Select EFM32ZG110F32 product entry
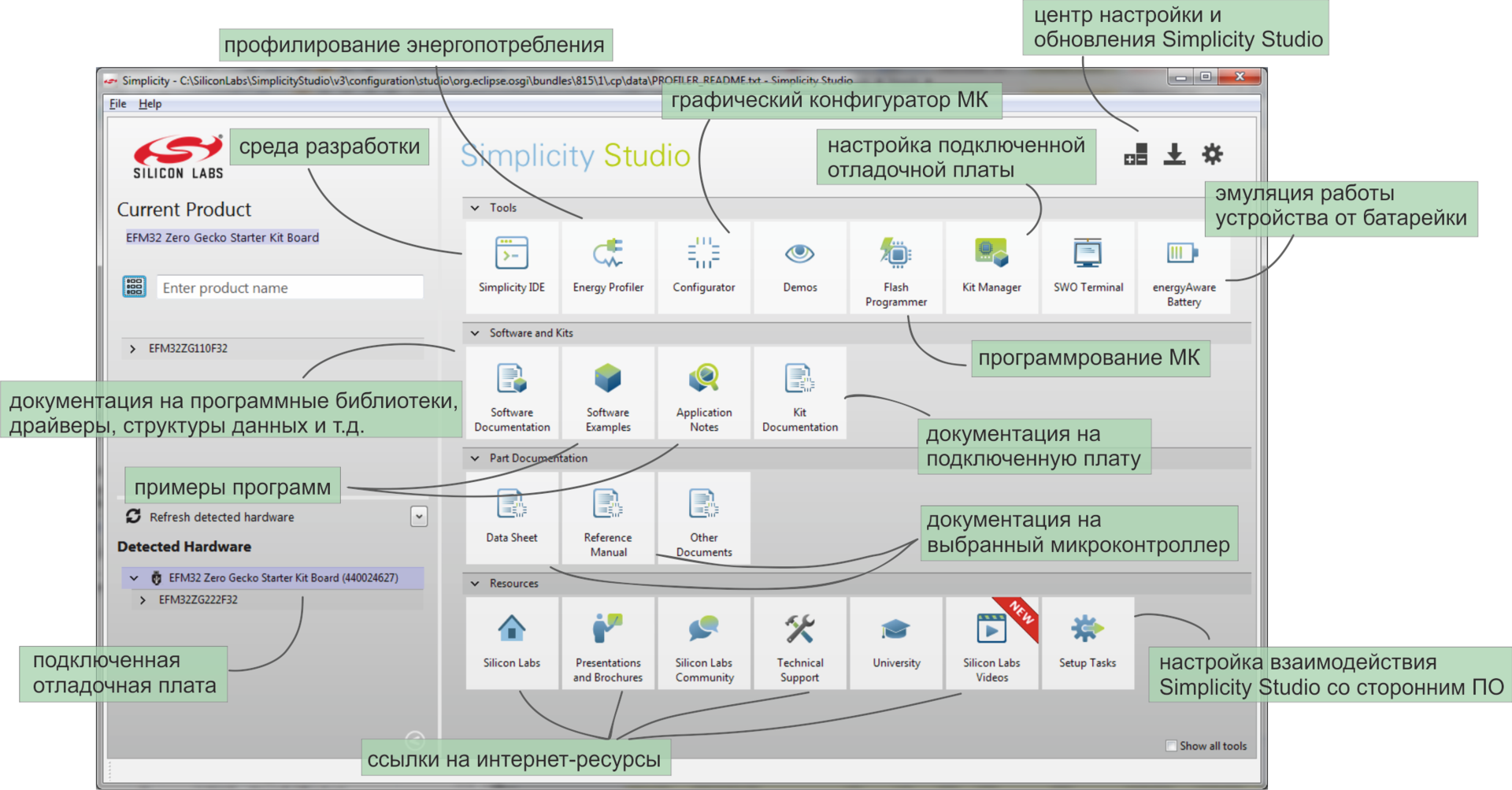The width and height of the screenshot is (1512, 790). click(x=188, y=348)
